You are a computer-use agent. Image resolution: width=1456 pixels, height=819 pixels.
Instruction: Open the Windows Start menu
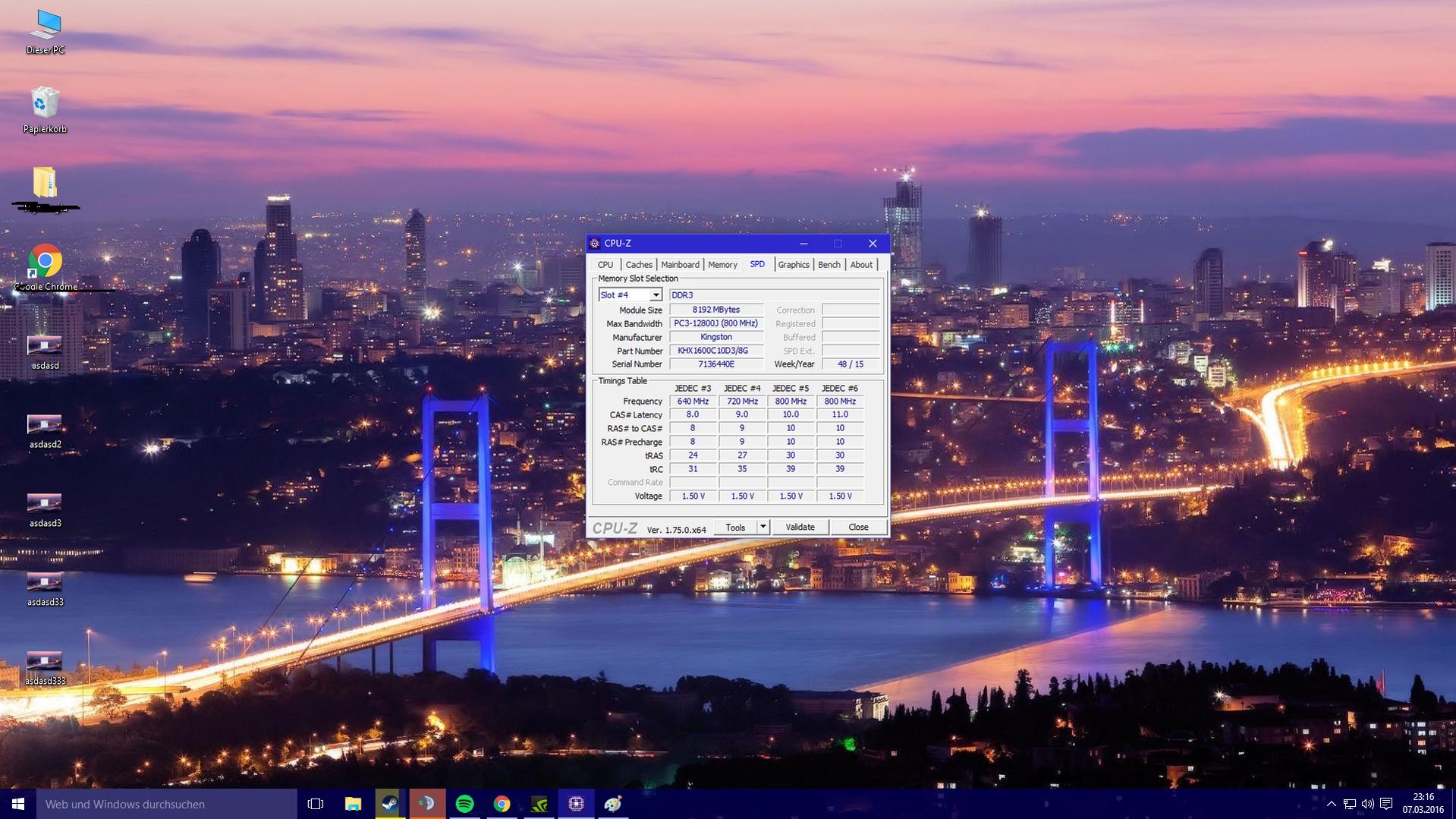coord(18,804)
